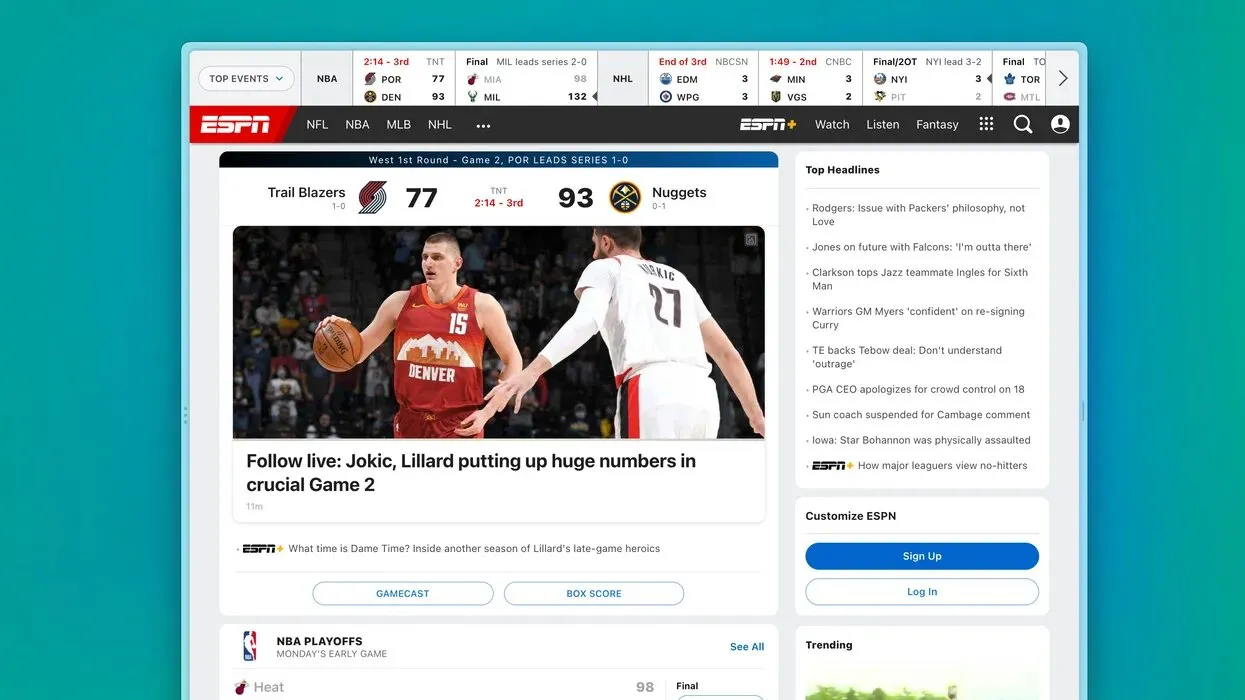Open more sports ellipsis menu

pyautogui.click(x=483, y=126)
